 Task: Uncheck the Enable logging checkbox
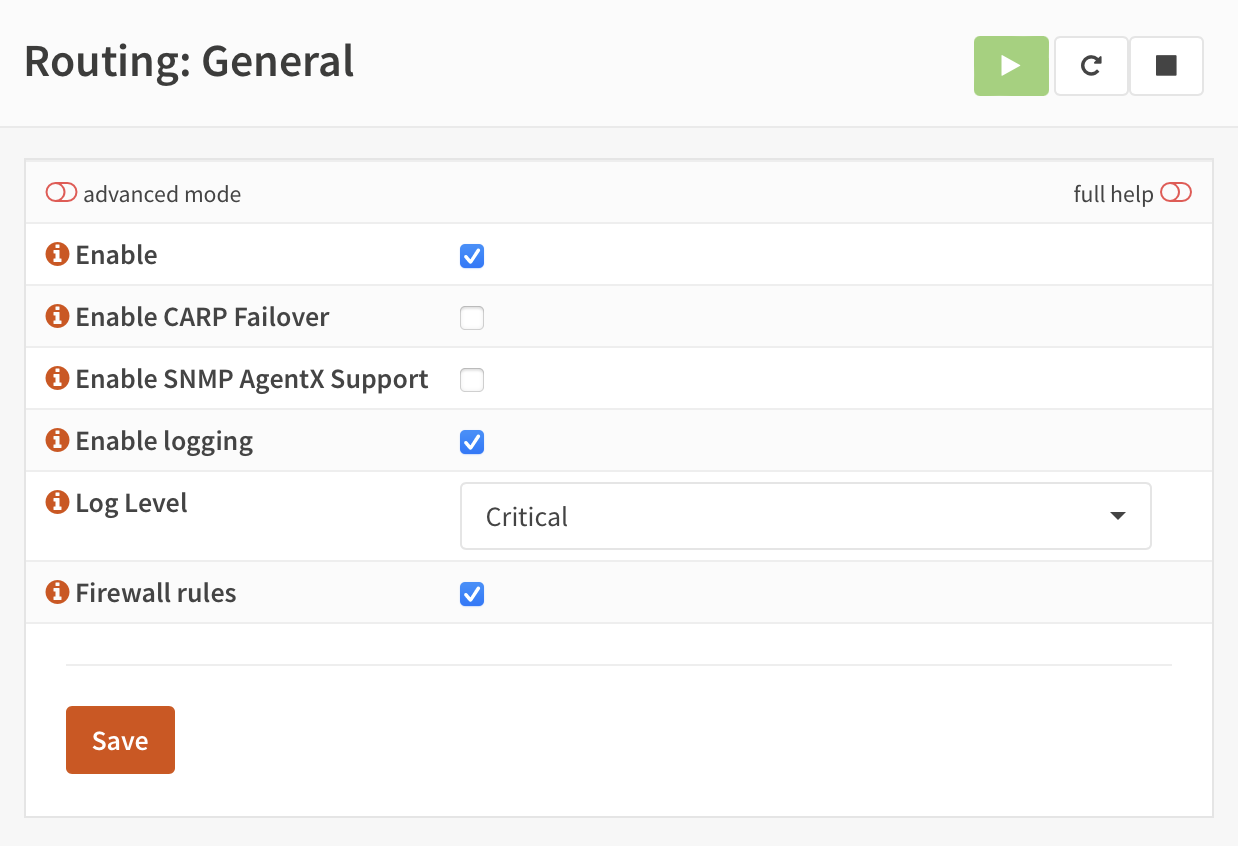tap(472, 442)
